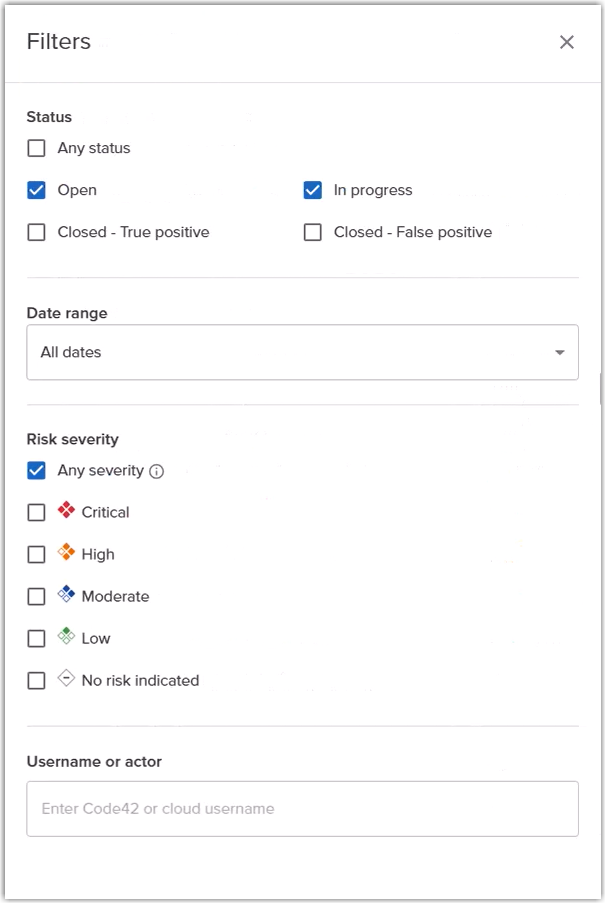The width and height of the screenshot is (606, 904).
Task: Click the Username or actor input field
Action: tap(302, 808)
